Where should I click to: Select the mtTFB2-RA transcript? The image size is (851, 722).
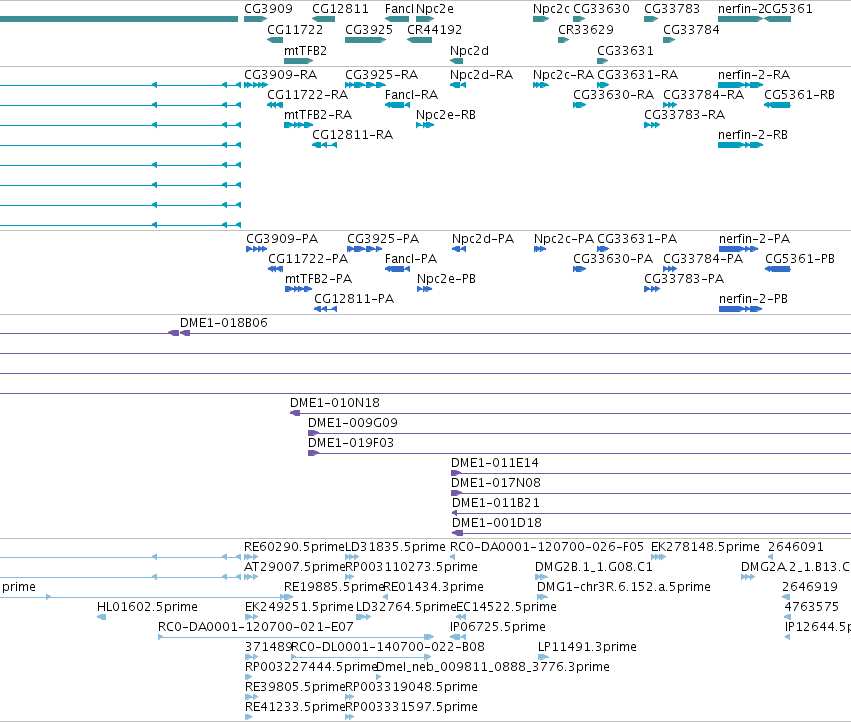[x=299, y=125]
